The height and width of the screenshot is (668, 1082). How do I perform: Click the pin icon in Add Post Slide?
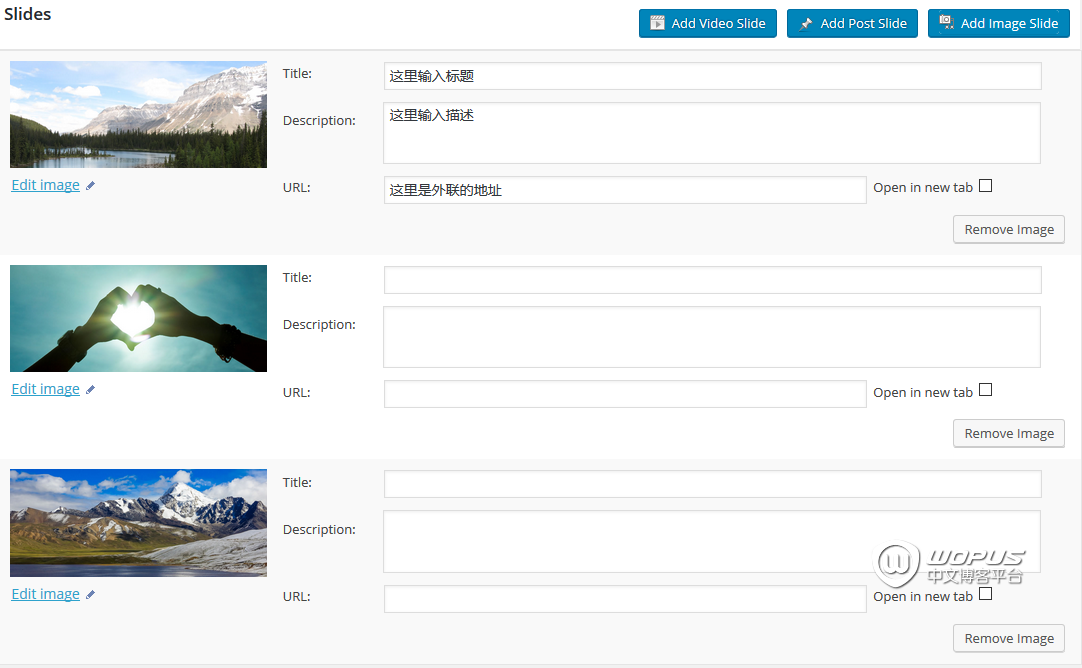pos(806,24)
